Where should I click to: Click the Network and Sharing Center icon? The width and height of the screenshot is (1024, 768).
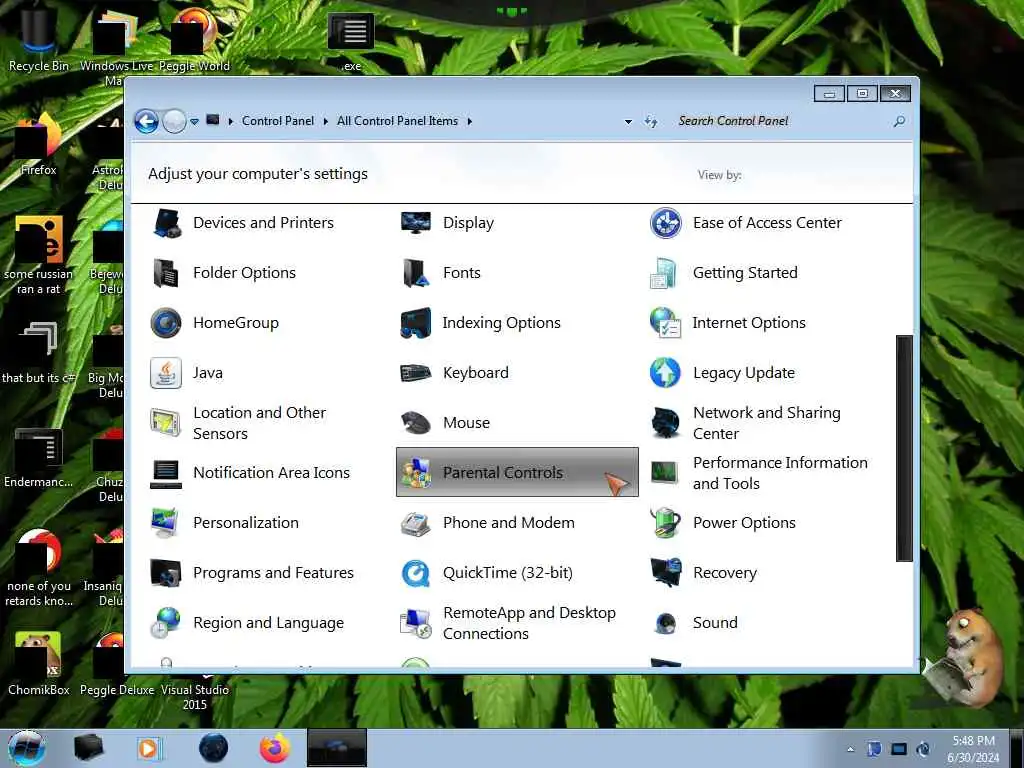point(665,423)
